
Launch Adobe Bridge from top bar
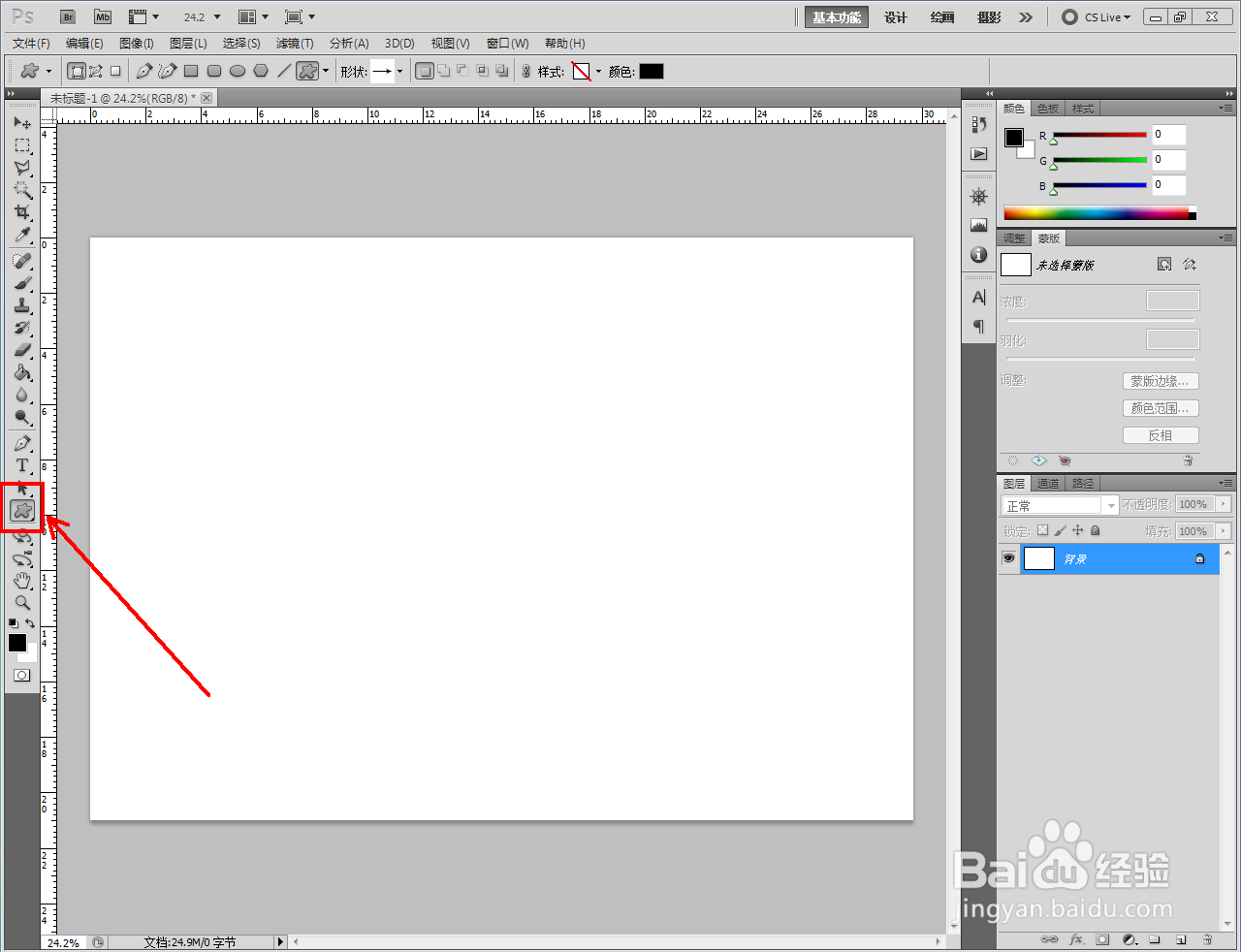[x=67, y=17]
